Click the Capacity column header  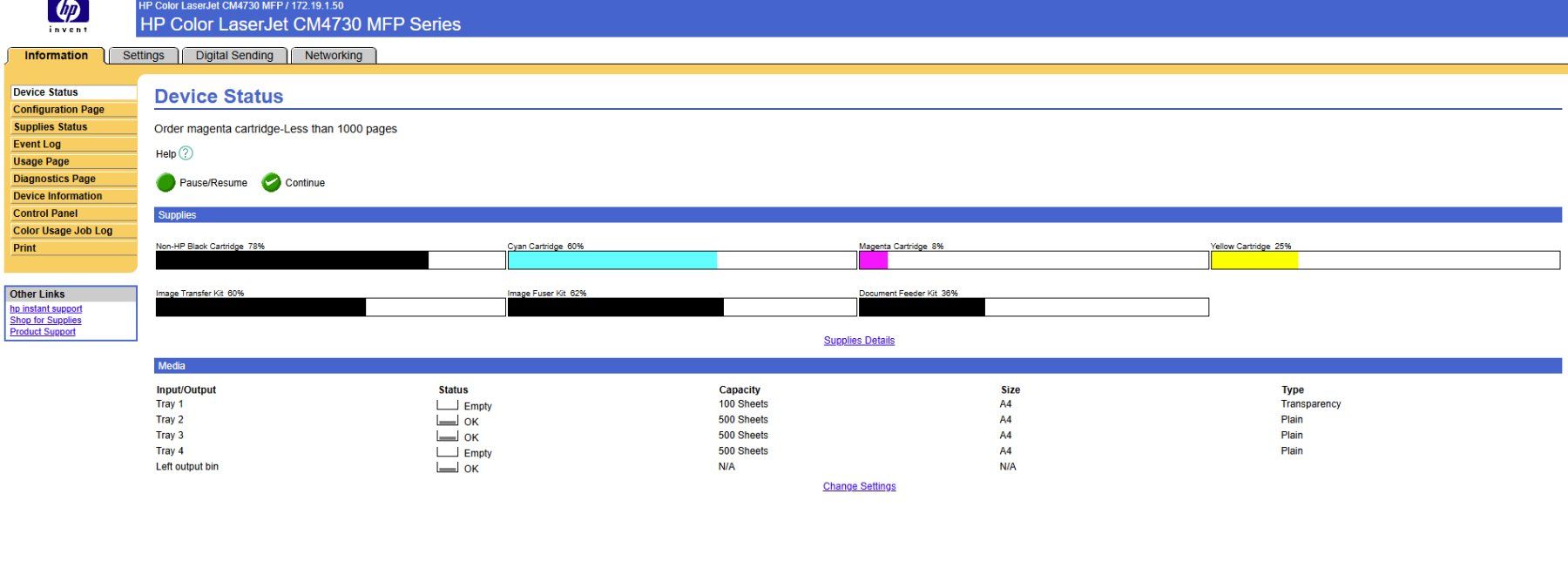click(740, 390)
